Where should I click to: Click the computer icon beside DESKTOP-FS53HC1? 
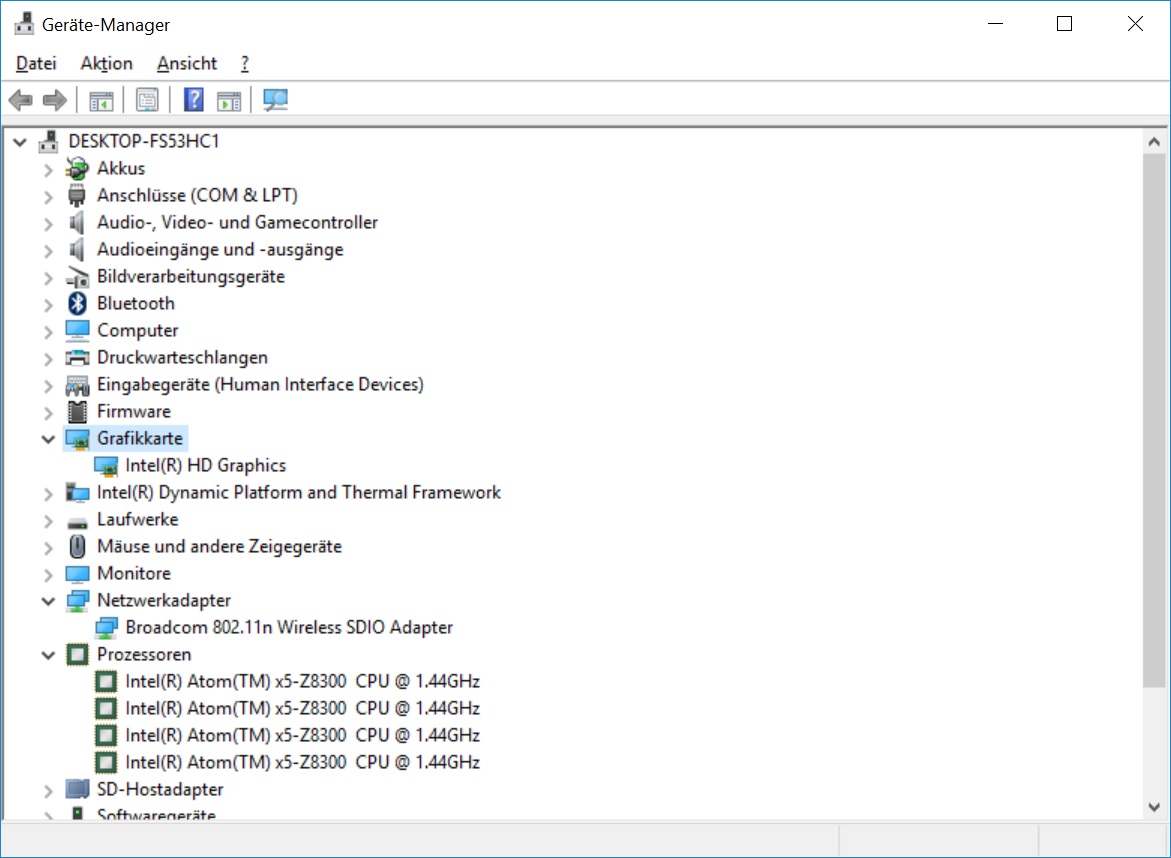(49, 141)
